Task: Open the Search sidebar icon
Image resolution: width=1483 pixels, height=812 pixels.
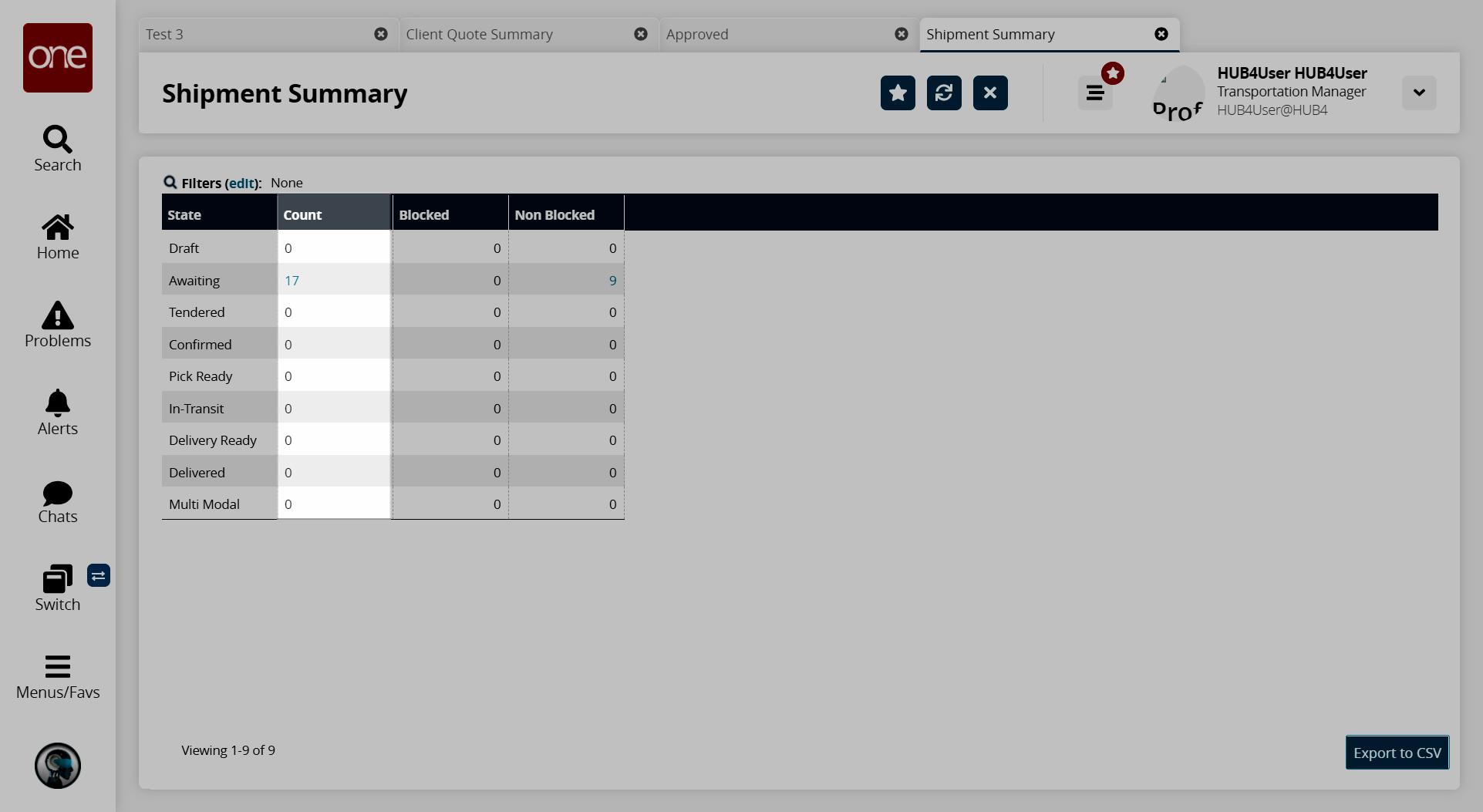Action: pyautogui.click(x=57, y=140)
